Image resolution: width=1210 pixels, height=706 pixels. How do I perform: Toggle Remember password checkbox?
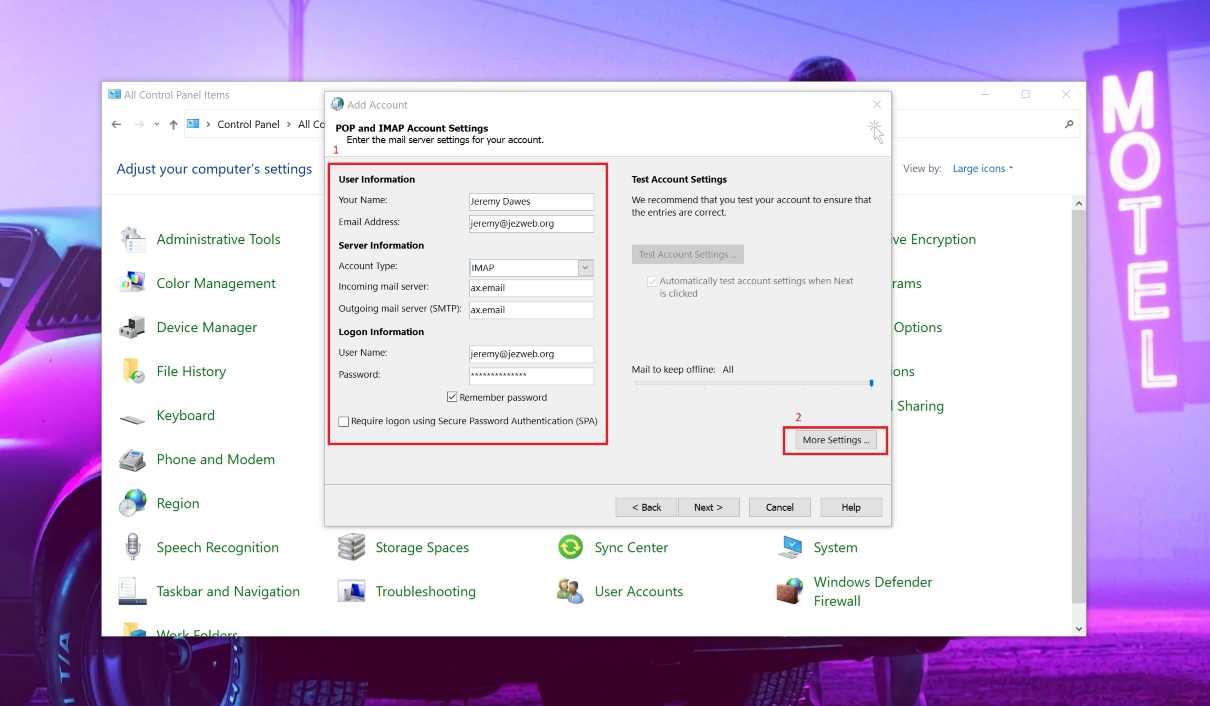click(x=452, y=398)
